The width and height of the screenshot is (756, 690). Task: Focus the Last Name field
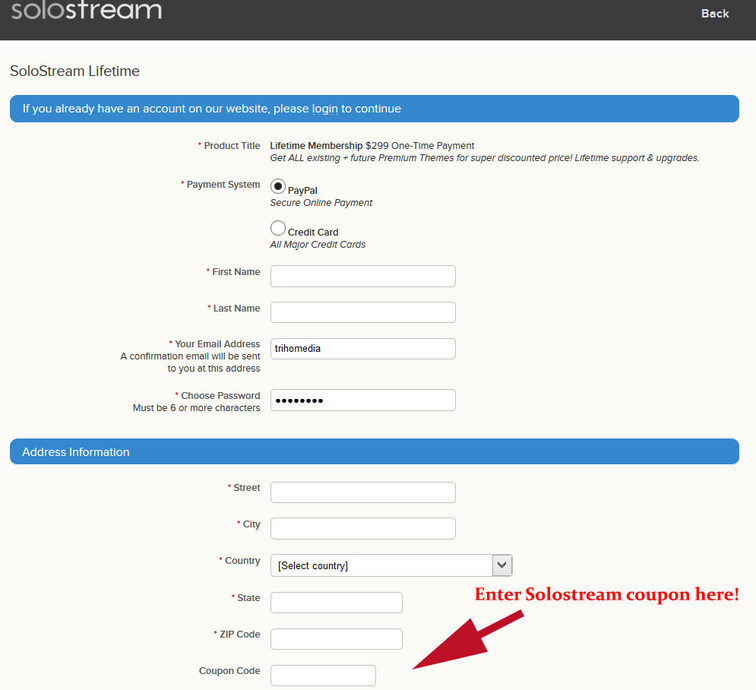tap(363, 312)
